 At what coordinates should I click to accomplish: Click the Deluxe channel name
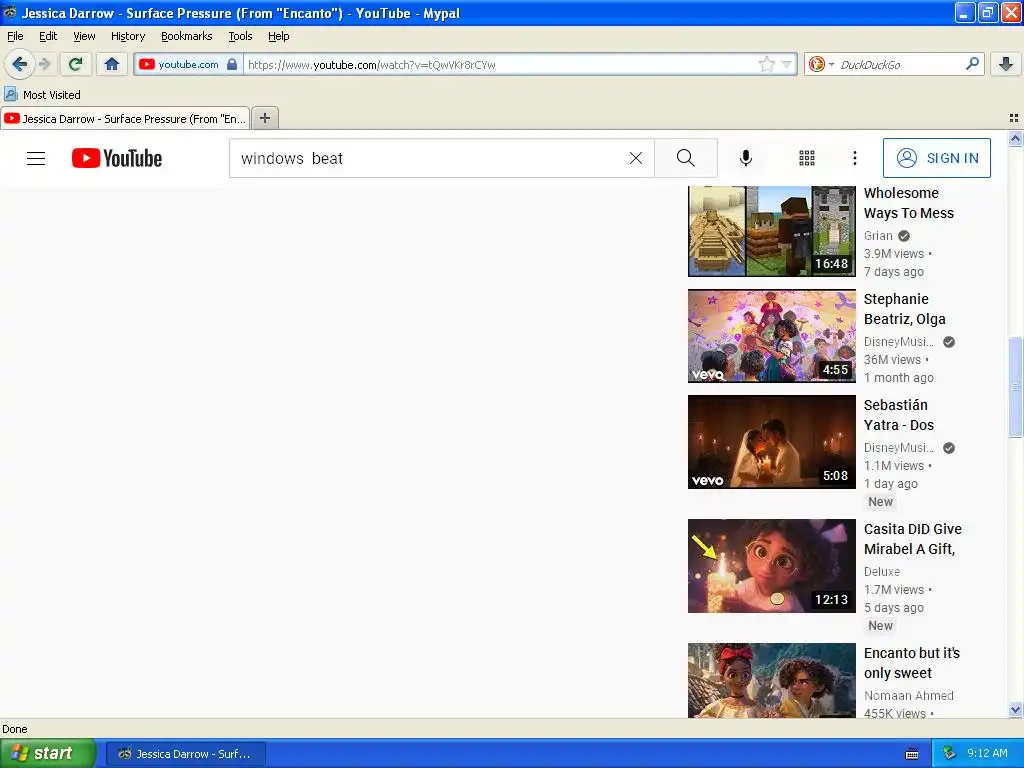882,571
